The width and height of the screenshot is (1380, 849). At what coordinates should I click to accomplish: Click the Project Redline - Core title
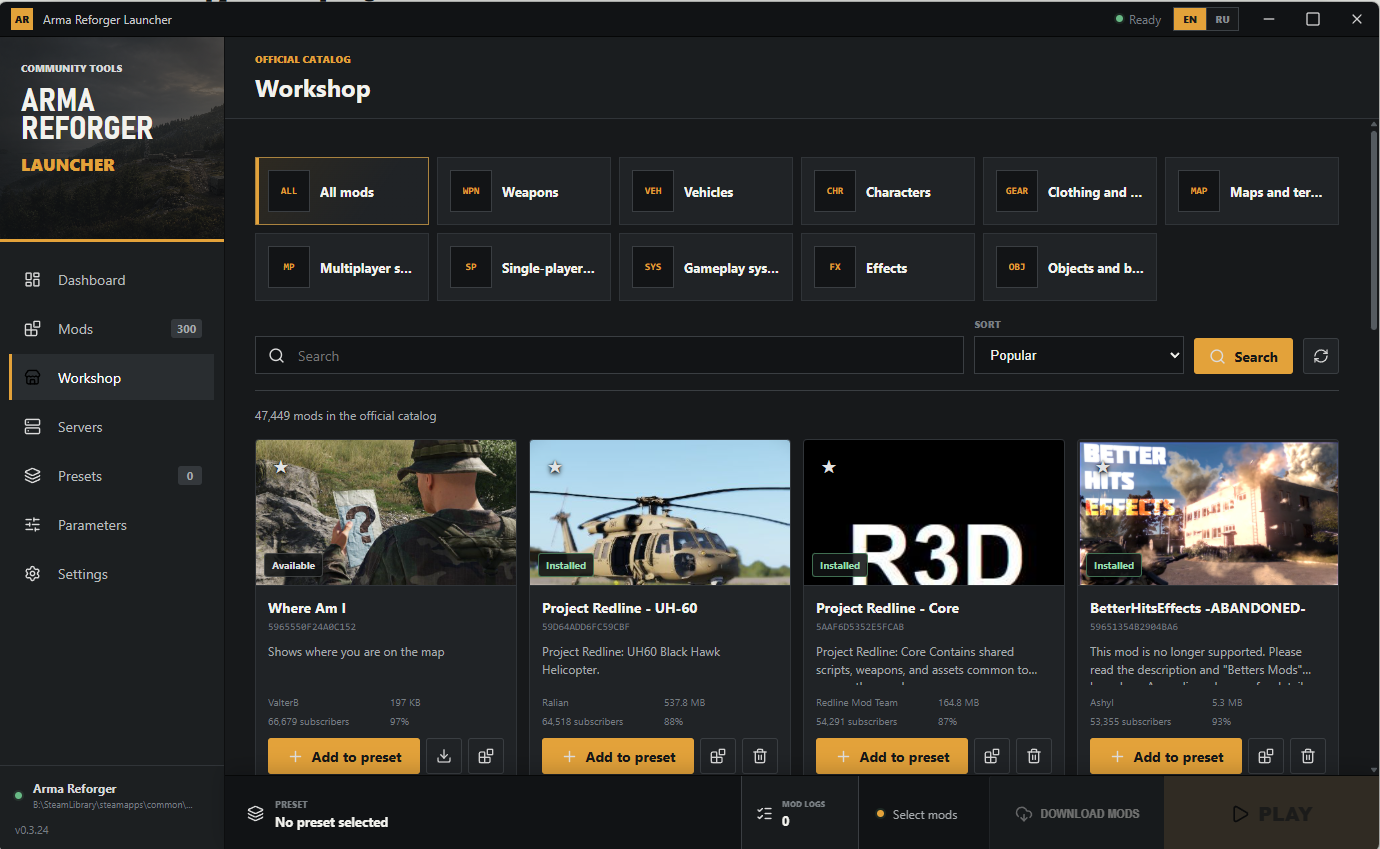tap(887, 607)
